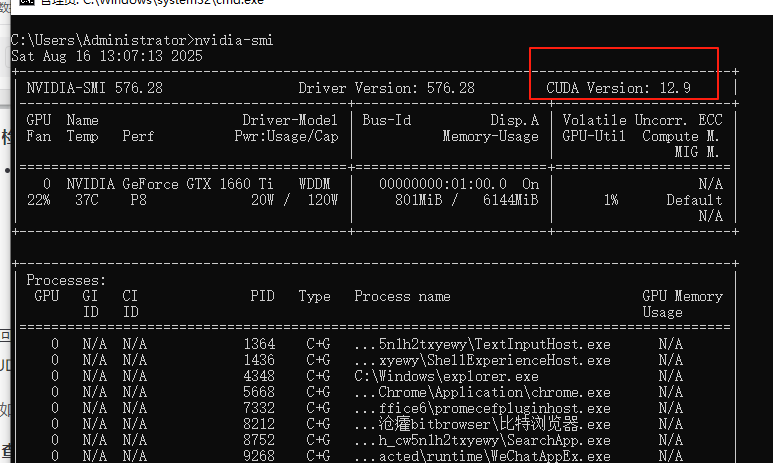Select the NVIDIA GeForce GTX 1660 Ti name
Image resolution: width=773 pixels, height=463 pixels.
[x=170, y=184]
